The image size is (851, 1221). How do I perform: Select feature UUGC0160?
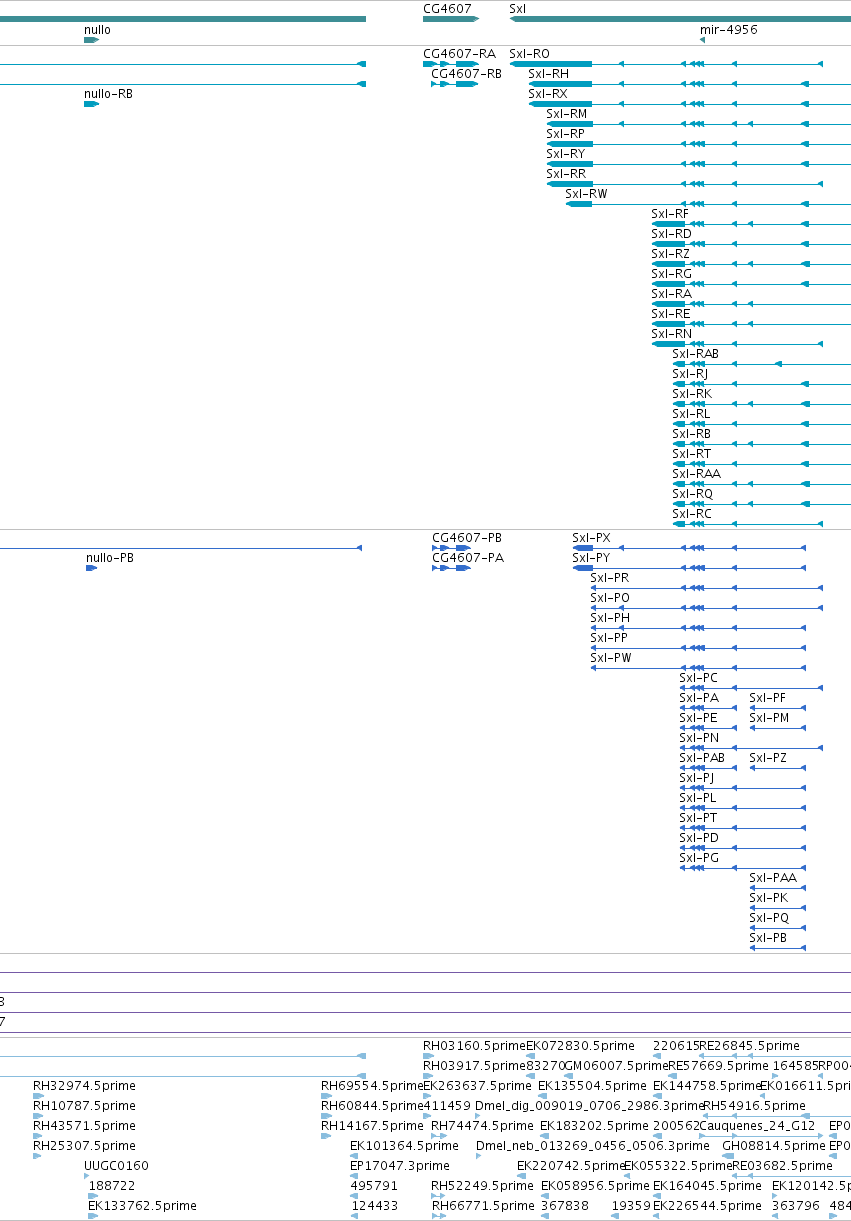point(116,1166)
